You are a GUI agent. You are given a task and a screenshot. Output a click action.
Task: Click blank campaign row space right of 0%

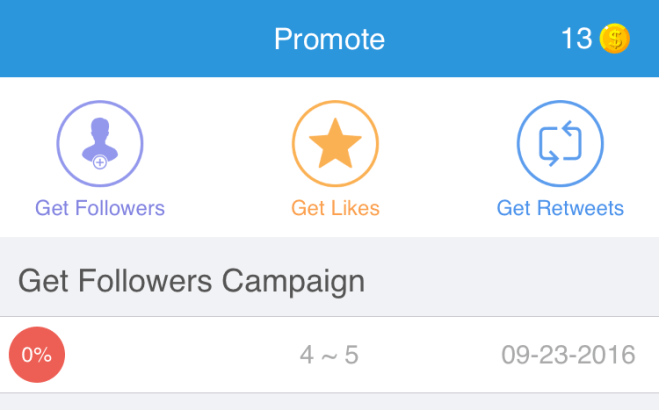click(x=170, y=355)
